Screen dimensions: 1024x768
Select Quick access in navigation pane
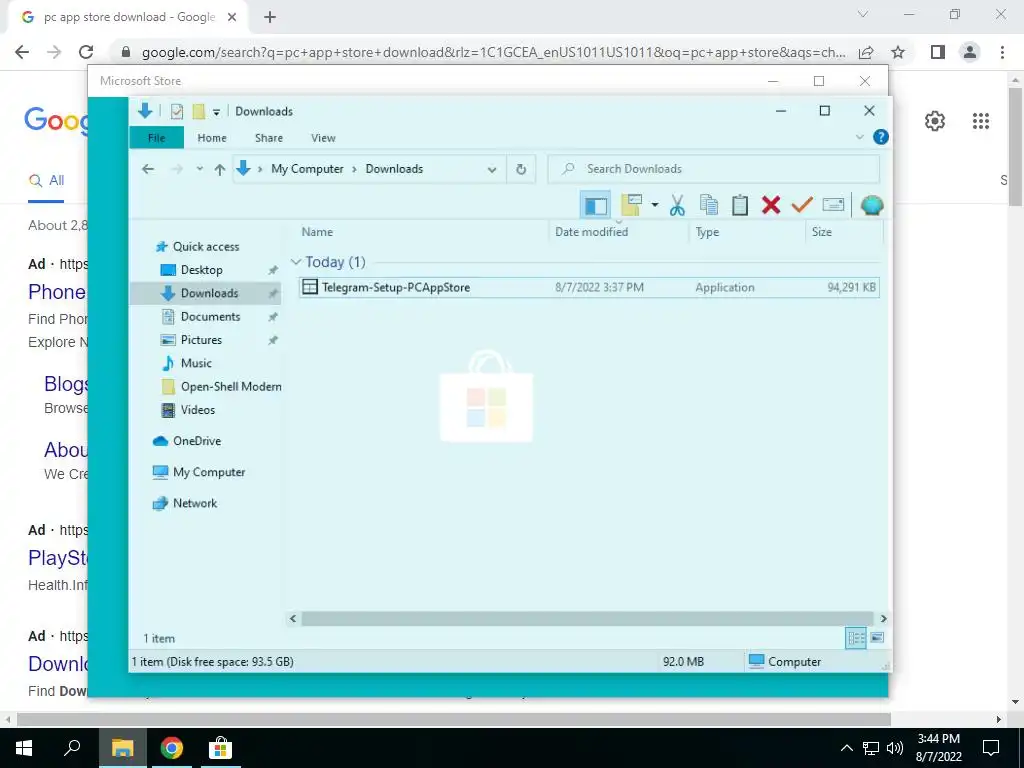pos(206,246)
